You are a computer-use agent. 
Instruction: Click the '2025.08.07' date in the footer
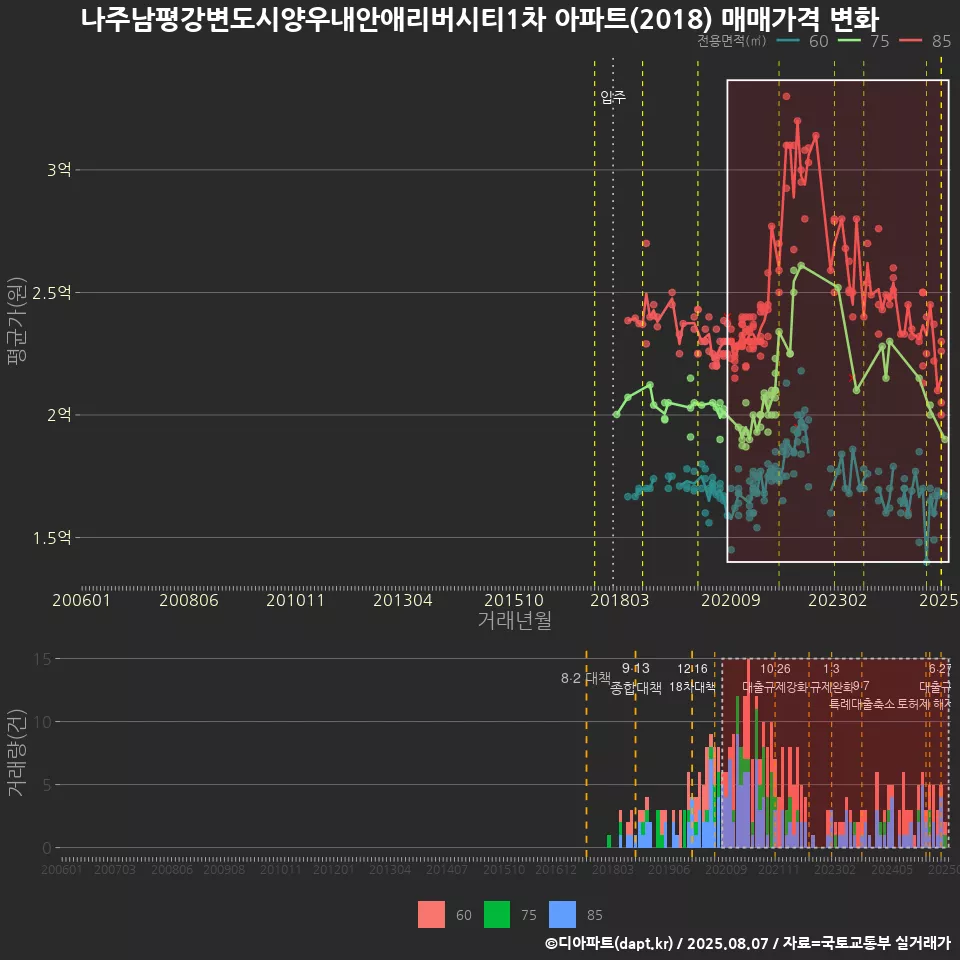point(727,943)
